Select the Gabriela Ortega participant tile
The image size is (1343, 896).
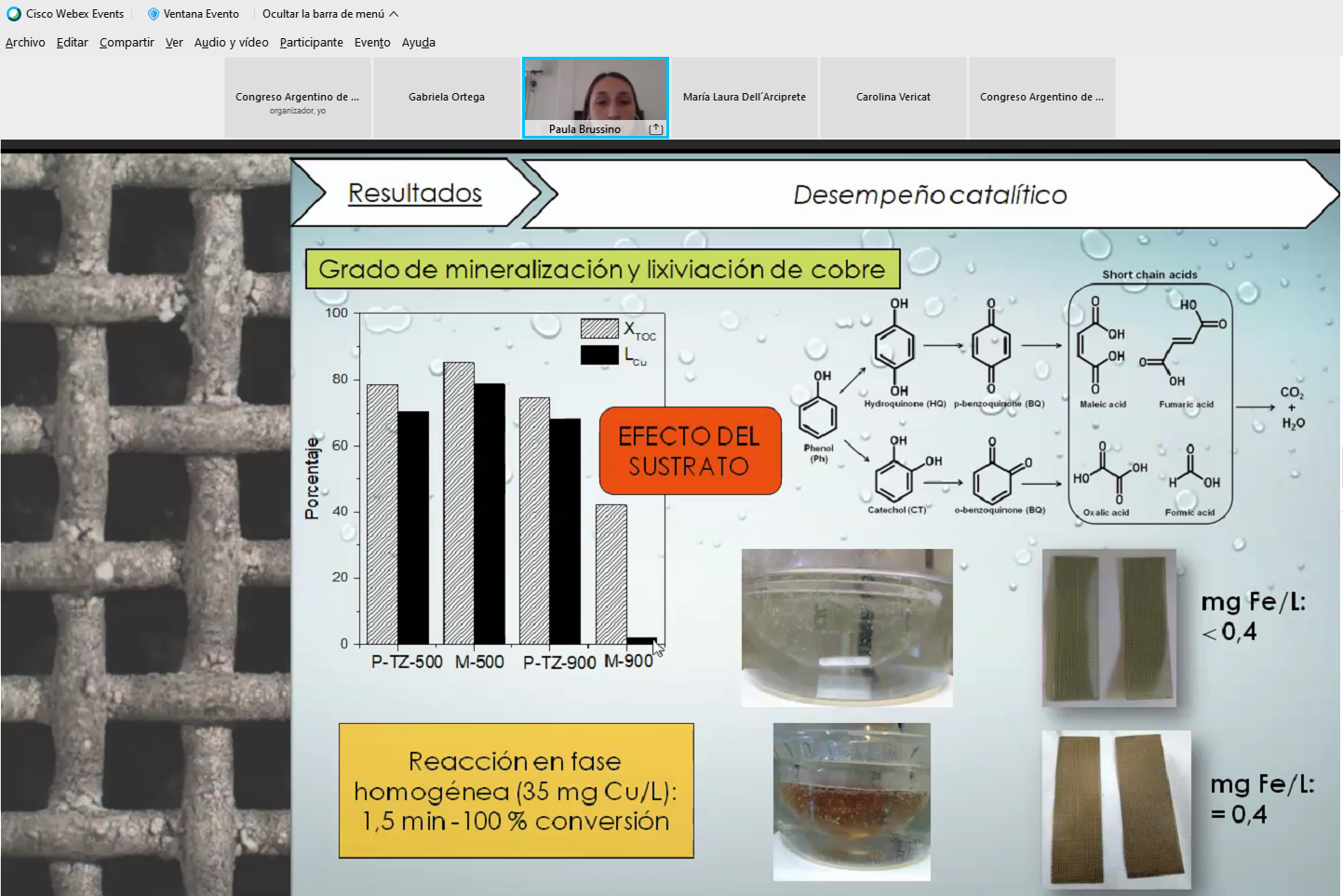tap(447, 97)
